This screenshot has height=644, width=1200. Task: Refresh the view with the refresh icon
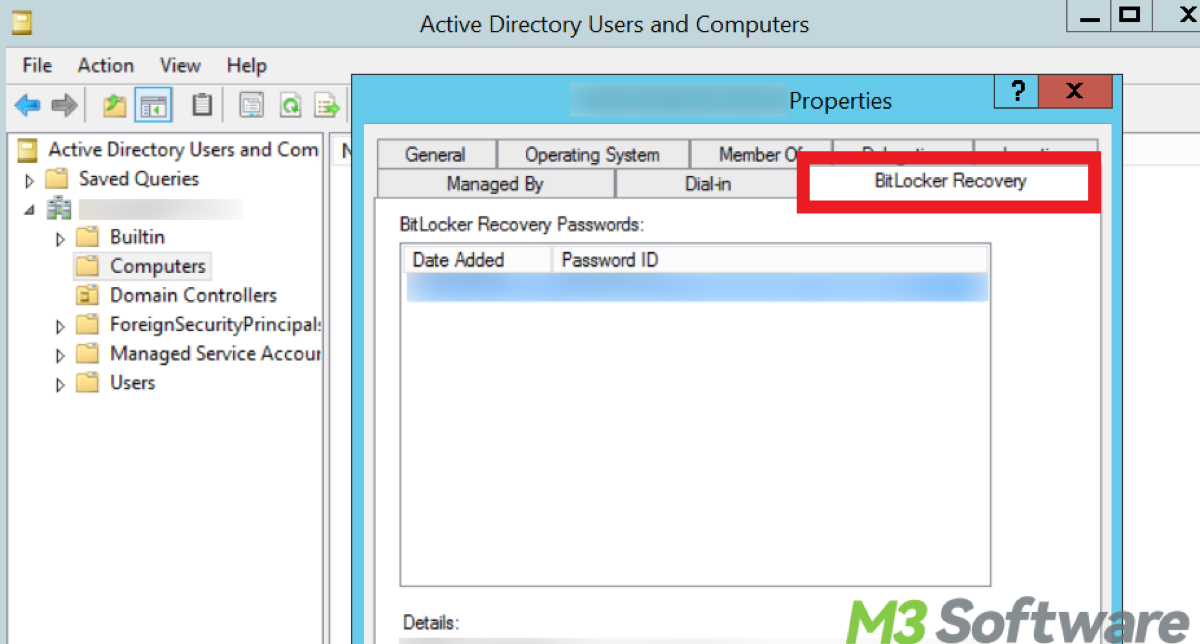pos(290,104)
